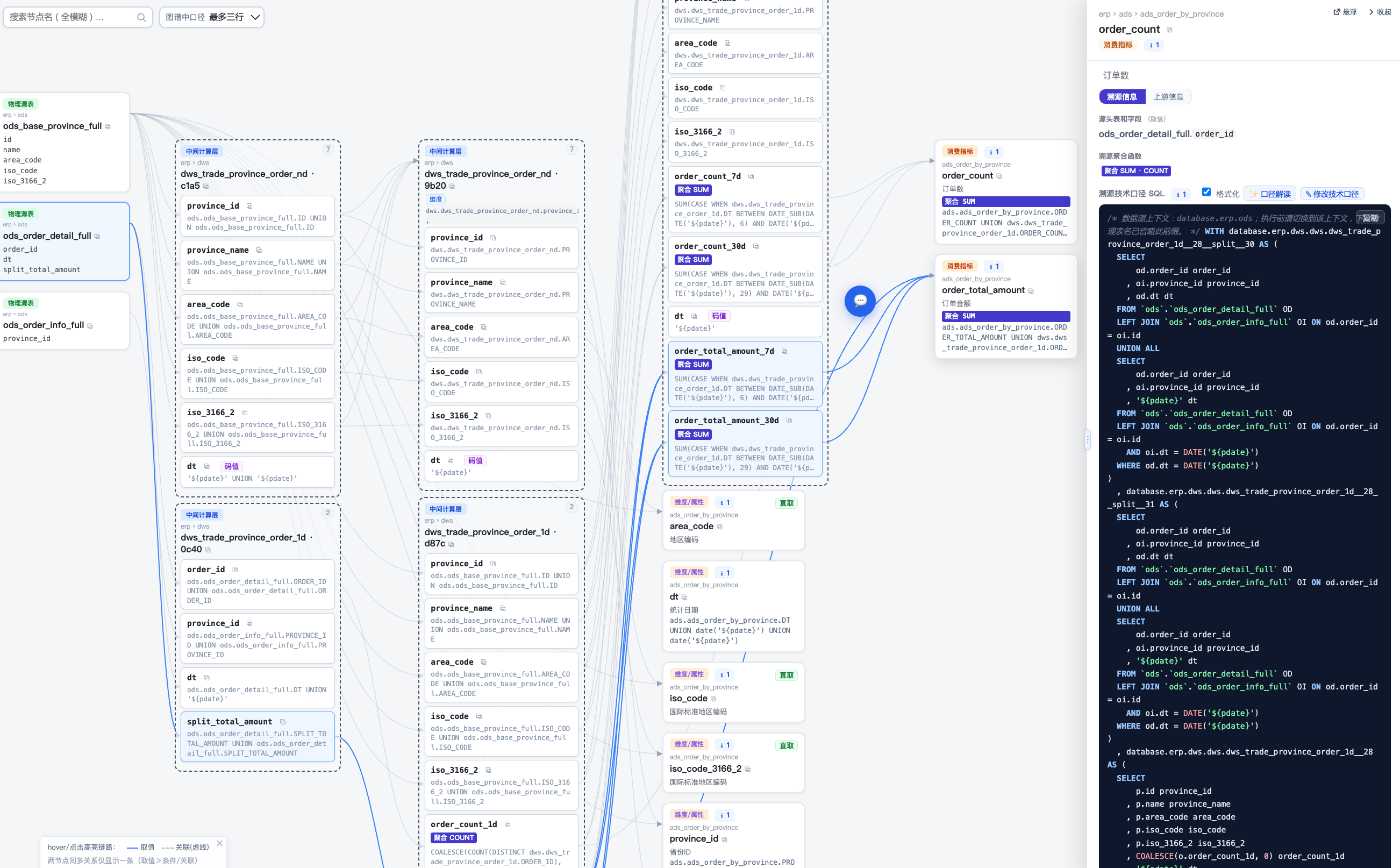
Task: Select the 溯源信息 tab
Action: click(x=1122, y=97)
